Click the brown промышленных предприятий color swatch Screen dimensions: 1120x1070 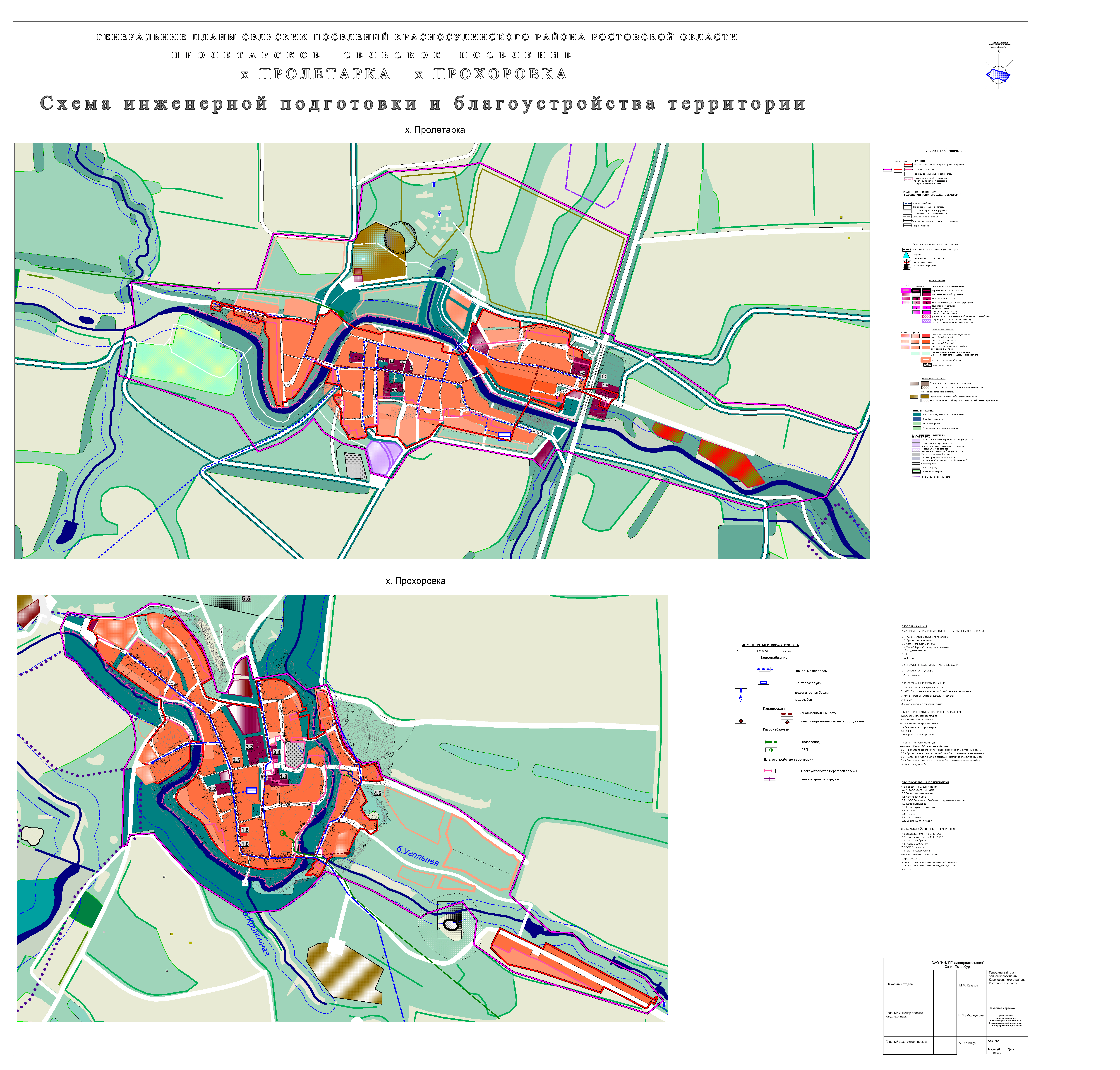pyautogui.click(x=925, y=383)
